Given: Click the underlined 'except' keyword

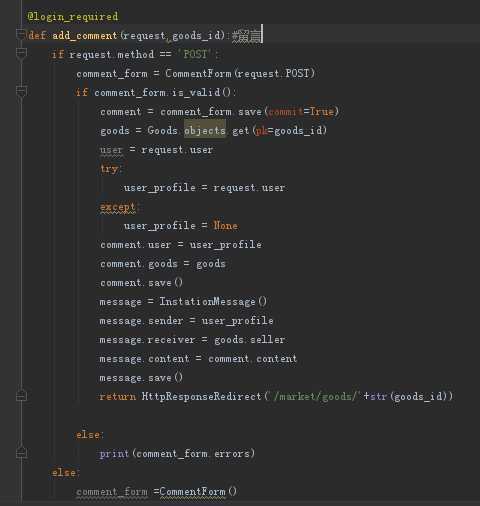Looking at the screenshot, I should click(118, 207).
